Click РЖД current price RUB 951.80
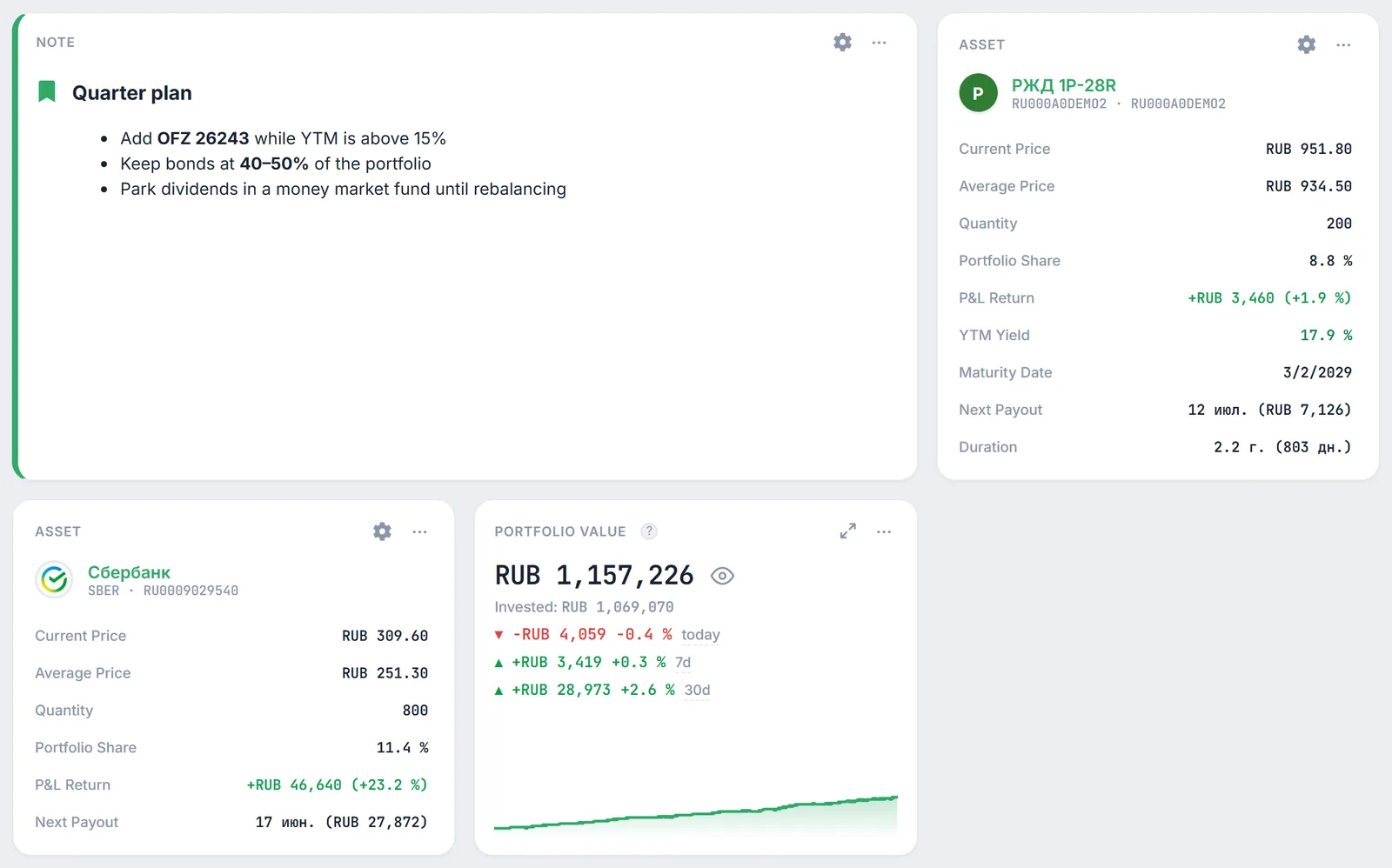This screenshot has height=868, width=1392. click(x=1308, y=149)
